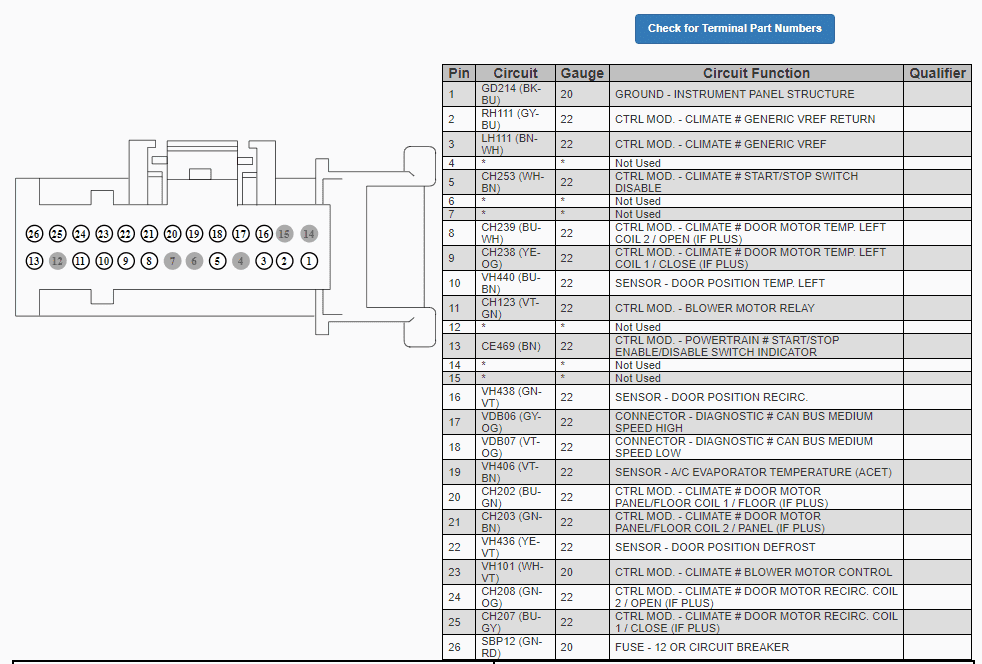Pick pin 20 circle in the connector diagram
This screenshot has height=664, width=982.
pyautogui.click(x=172, y=234)
